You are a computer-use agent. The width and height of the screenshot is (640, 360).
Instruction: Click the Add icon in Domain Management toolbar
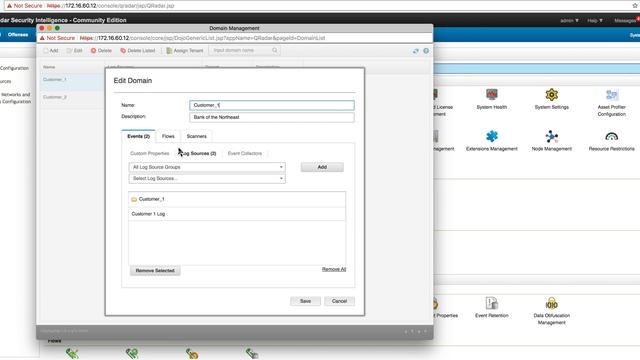point(46,51)
